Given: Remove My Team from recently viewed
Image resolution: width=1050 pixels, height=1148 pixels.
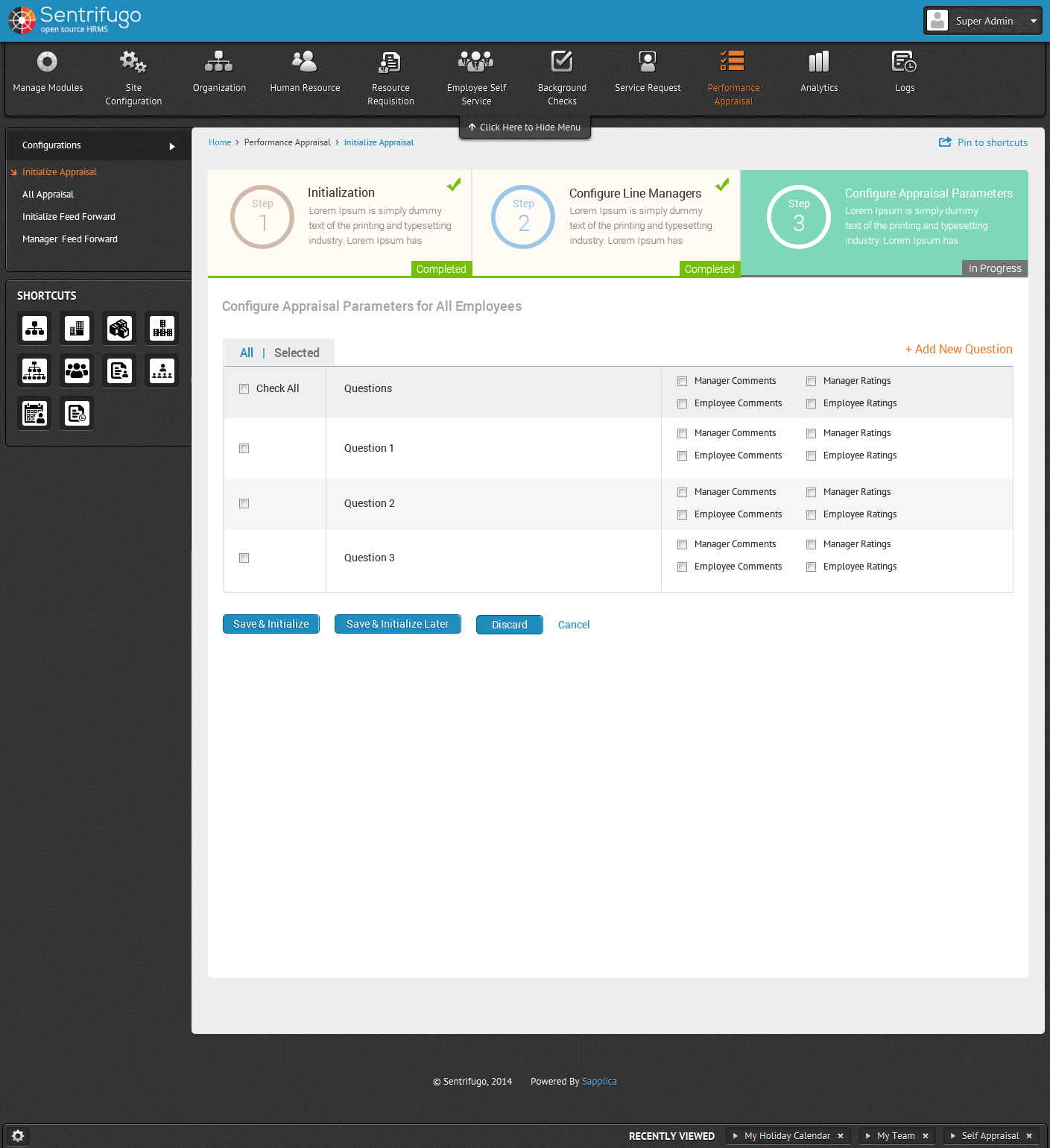Looking at the screenshot, I should coord(926,1136).
